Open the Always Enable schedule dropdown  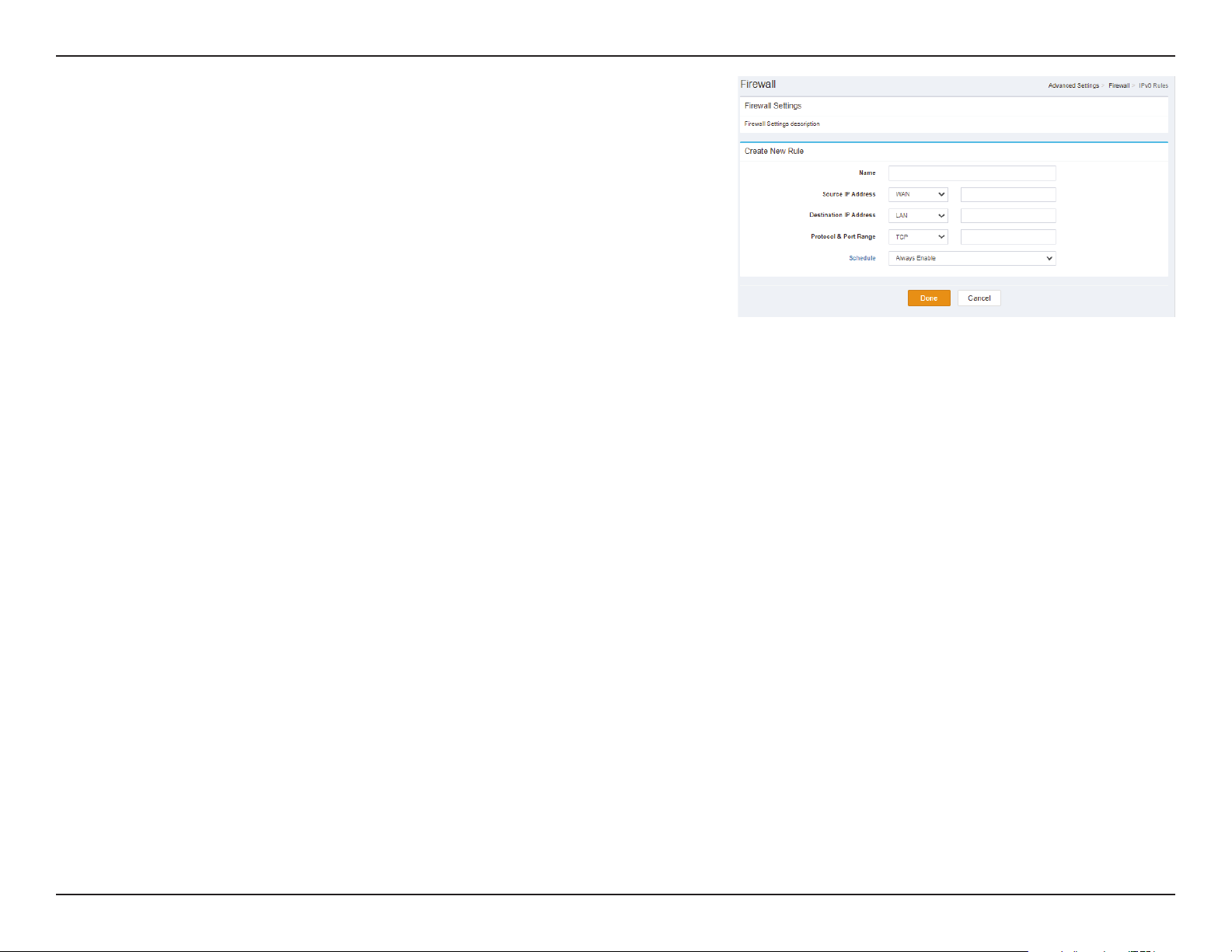[x=972, y=258]
